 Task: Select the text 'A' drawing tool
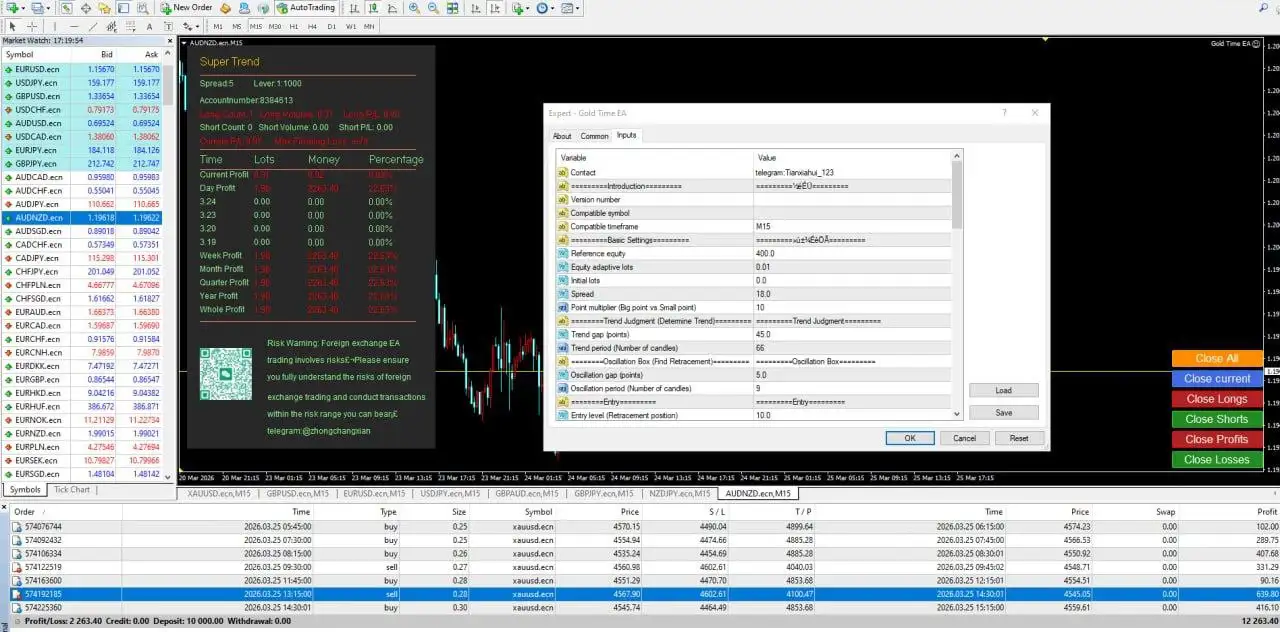[x=148, y=26]
